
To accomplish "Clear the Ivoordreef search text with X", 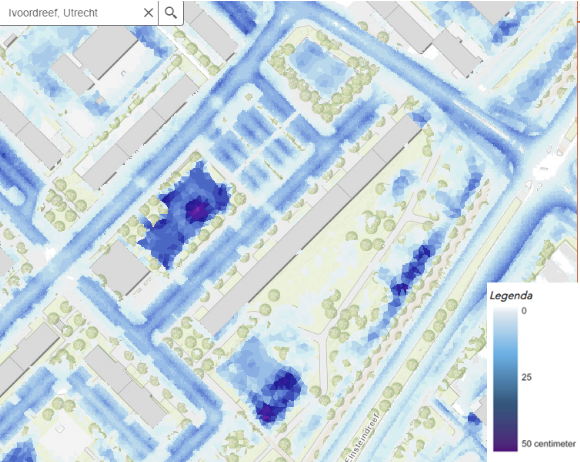I will pyautogui.click(x=148, y=13).
